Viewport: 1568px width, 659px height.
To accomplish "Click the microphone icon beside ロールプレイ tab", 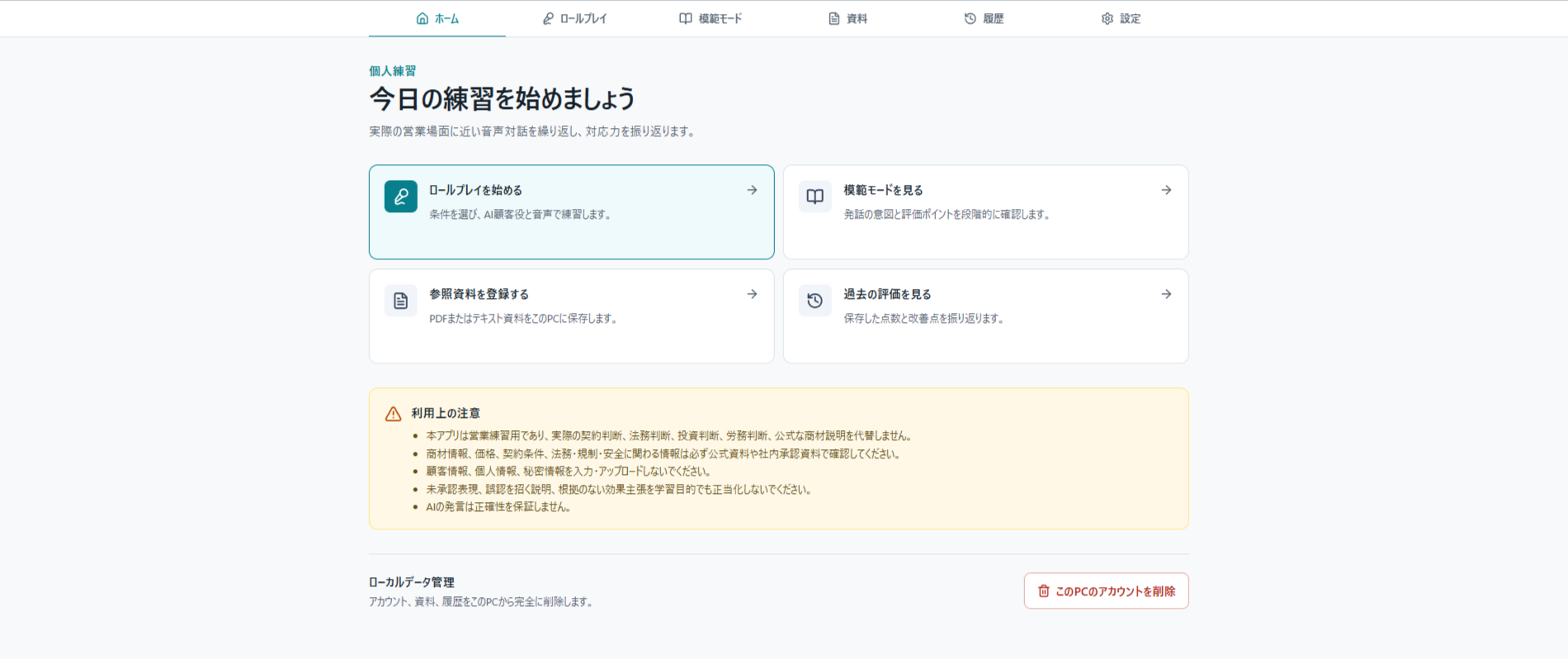I will click(548, 18).
